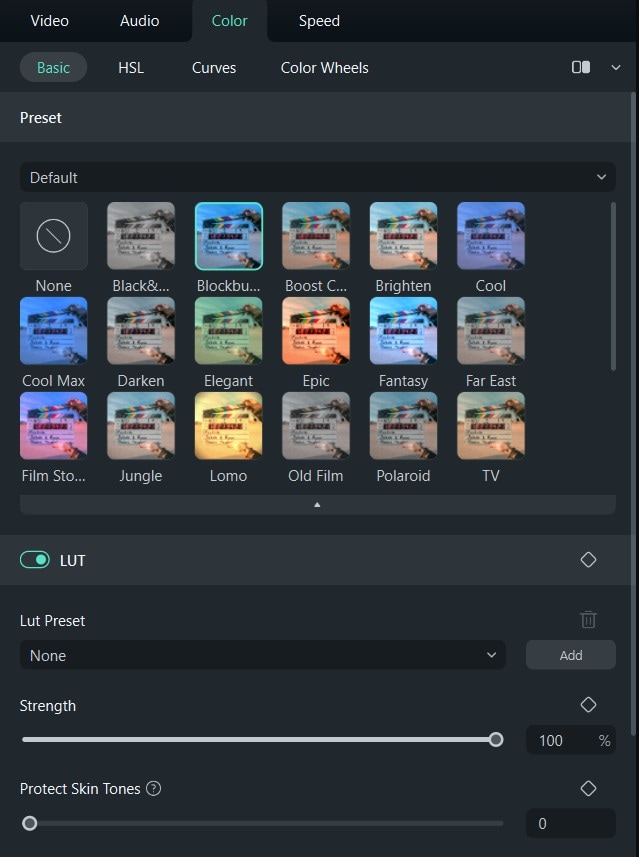Apply the Darken preset thumbnail

coord(141,331)
